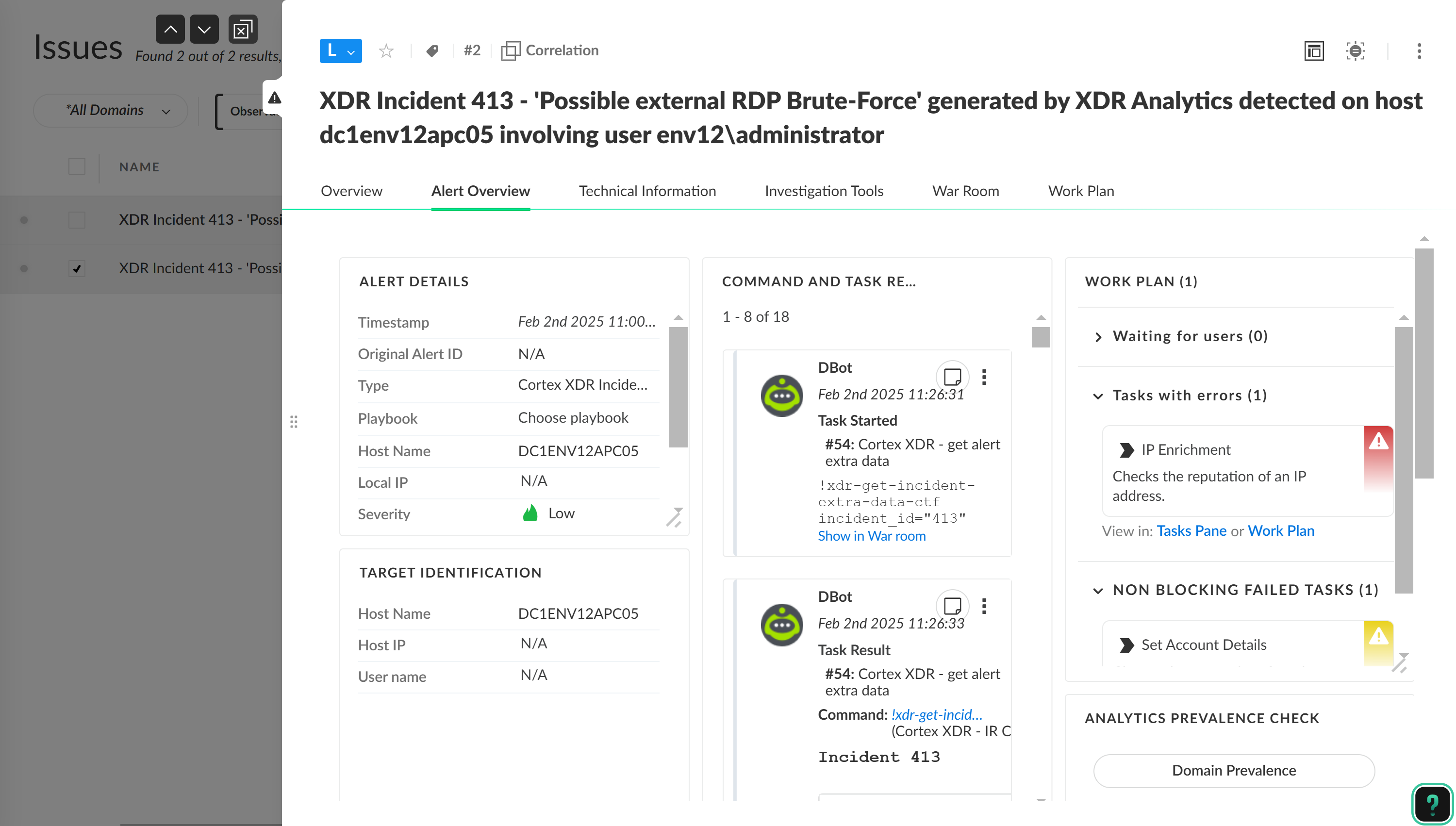
Task: Click DBot avatar on Task Started entry
Action: [x=781, y=396]
